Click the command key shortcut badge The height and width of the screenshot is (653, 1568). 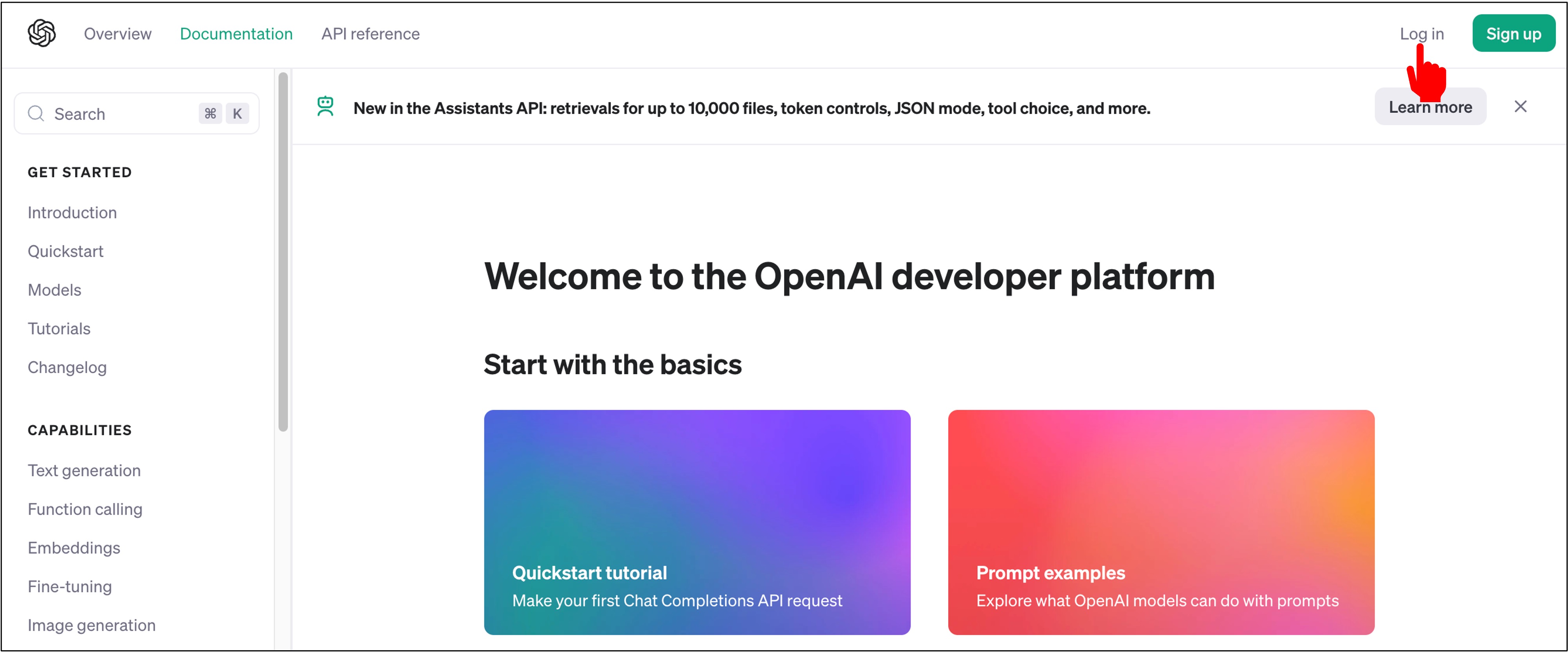[210, 113]
